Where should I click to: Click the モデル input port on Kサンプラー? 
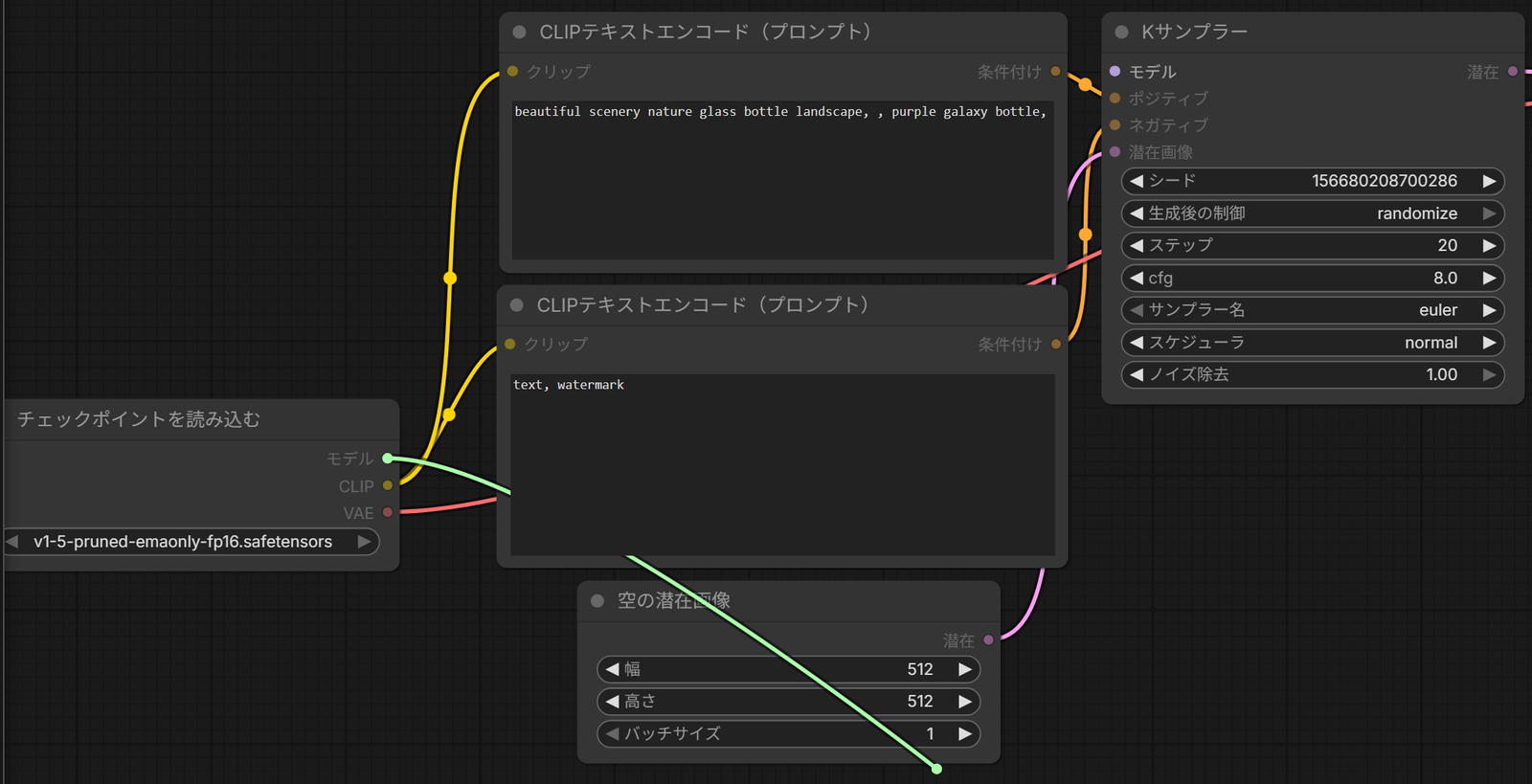(x=1115, y=71)
